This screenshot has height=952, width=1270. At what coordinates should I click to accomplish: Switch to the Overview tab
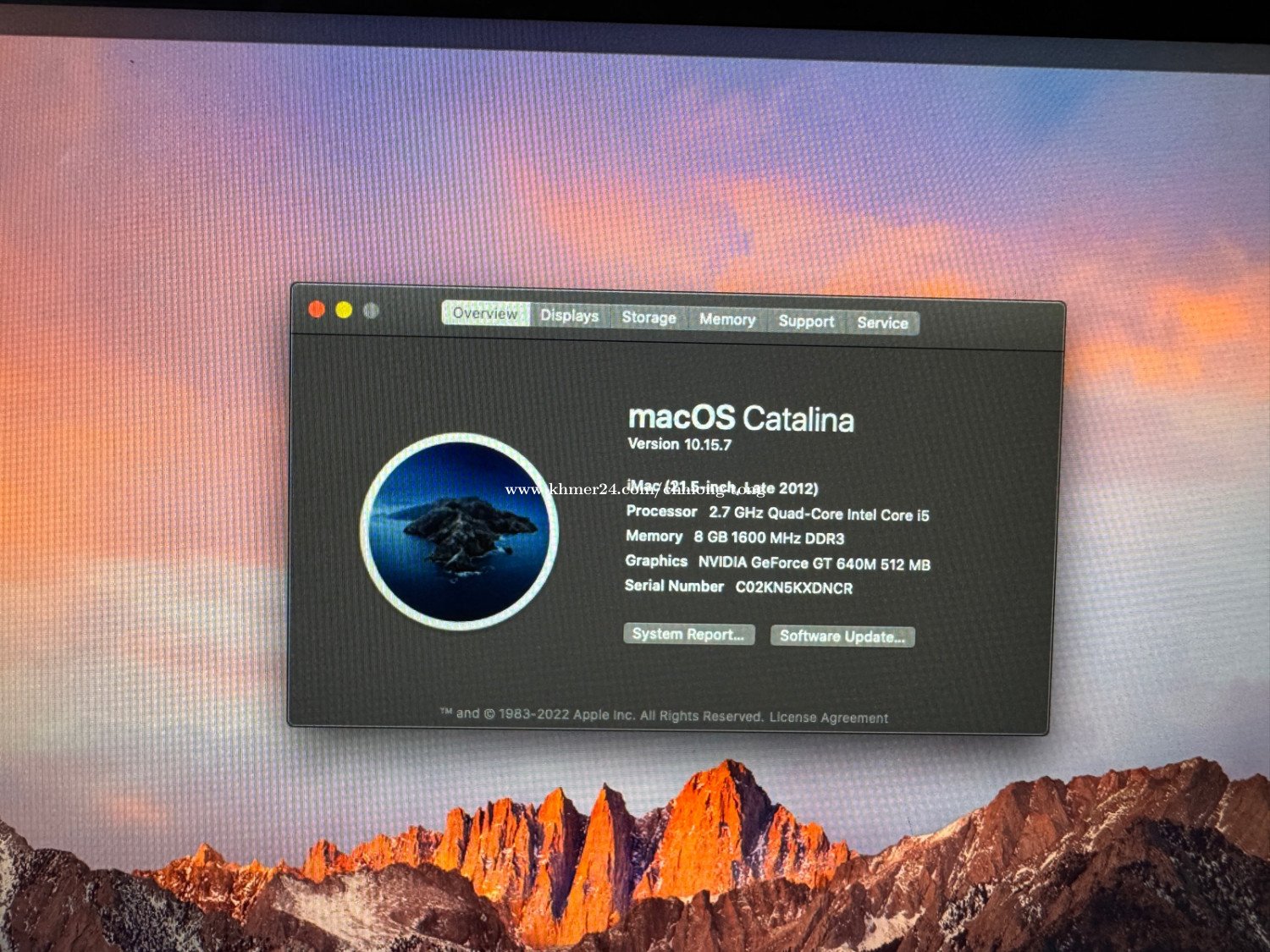click(485, 313)
